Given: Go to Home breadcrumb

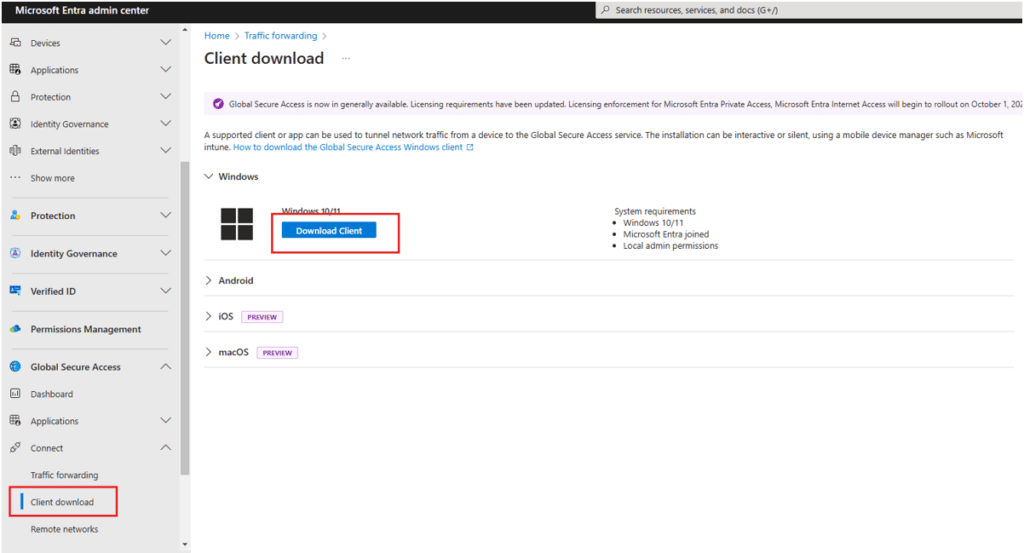Looking at the screenshot, I should pyautogui.click(x=217, y=36).
